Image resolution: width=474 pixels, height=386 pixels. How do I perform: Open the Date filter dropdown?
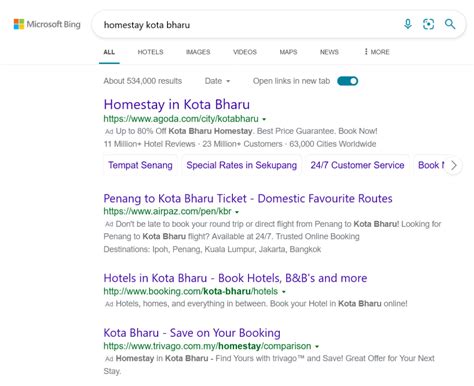pos(217,81)
